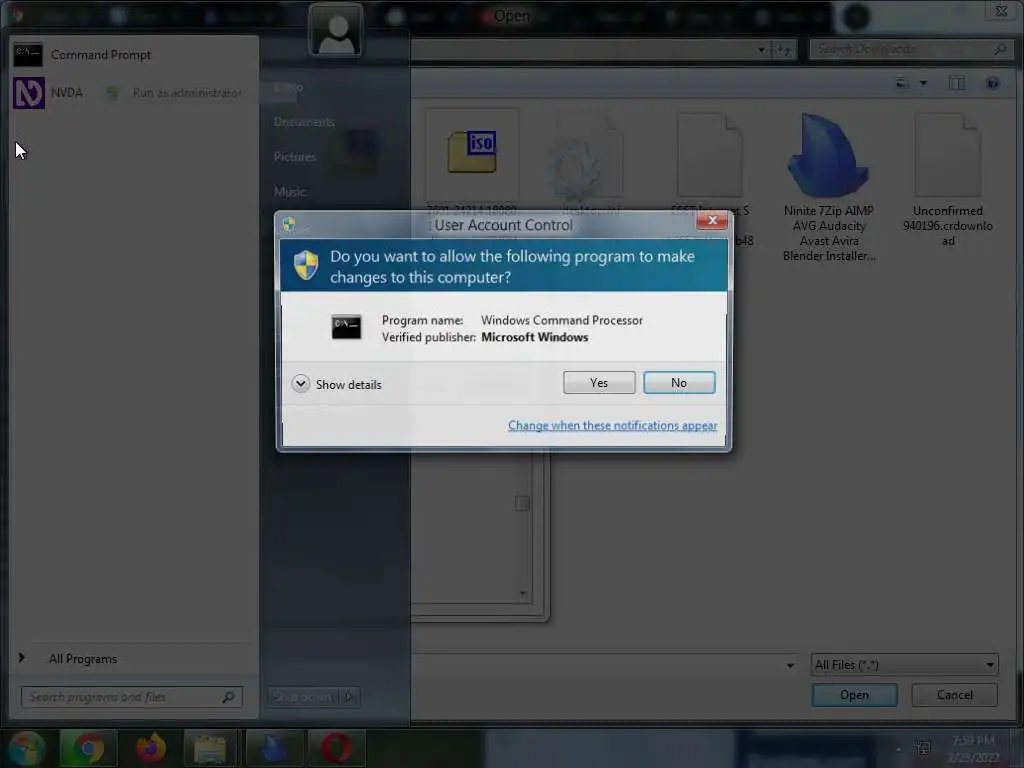Viewport: 1024px width, 768px height.
Task: Expand All Programs in Start menu
Action: click(82, 659)
